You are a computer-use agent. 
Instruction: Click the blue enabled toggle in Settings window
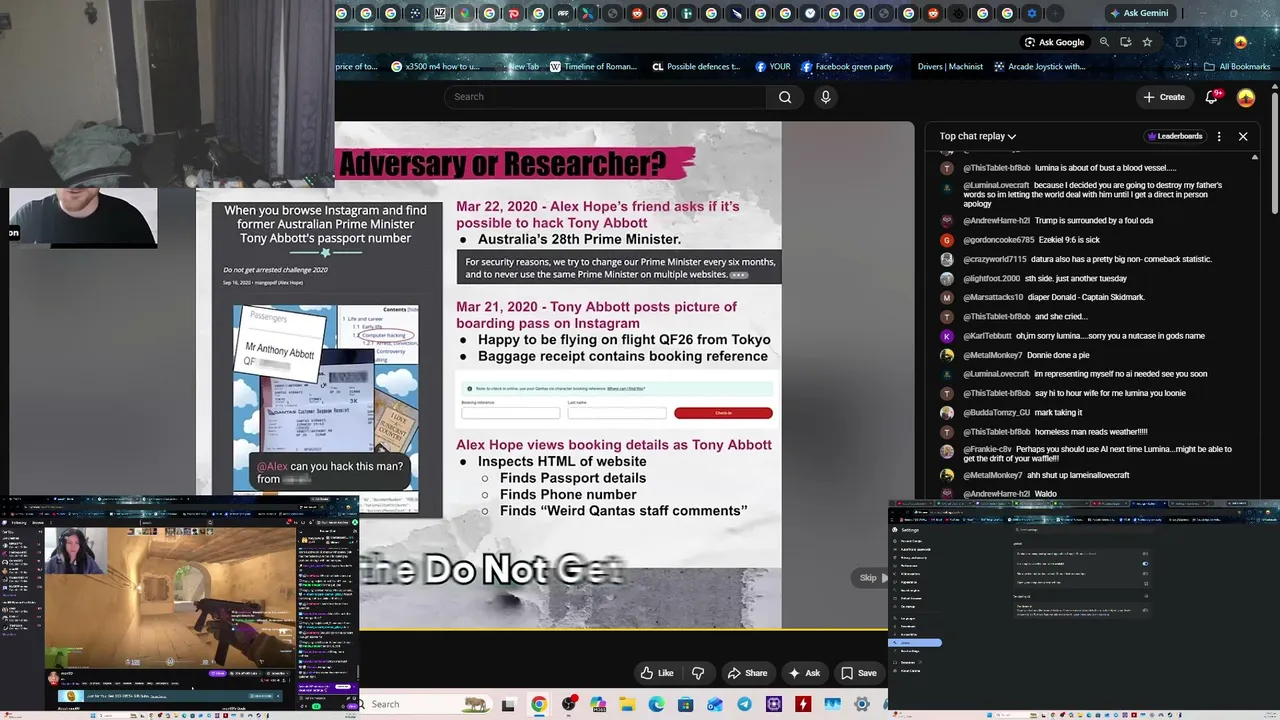pos(1145,563)
